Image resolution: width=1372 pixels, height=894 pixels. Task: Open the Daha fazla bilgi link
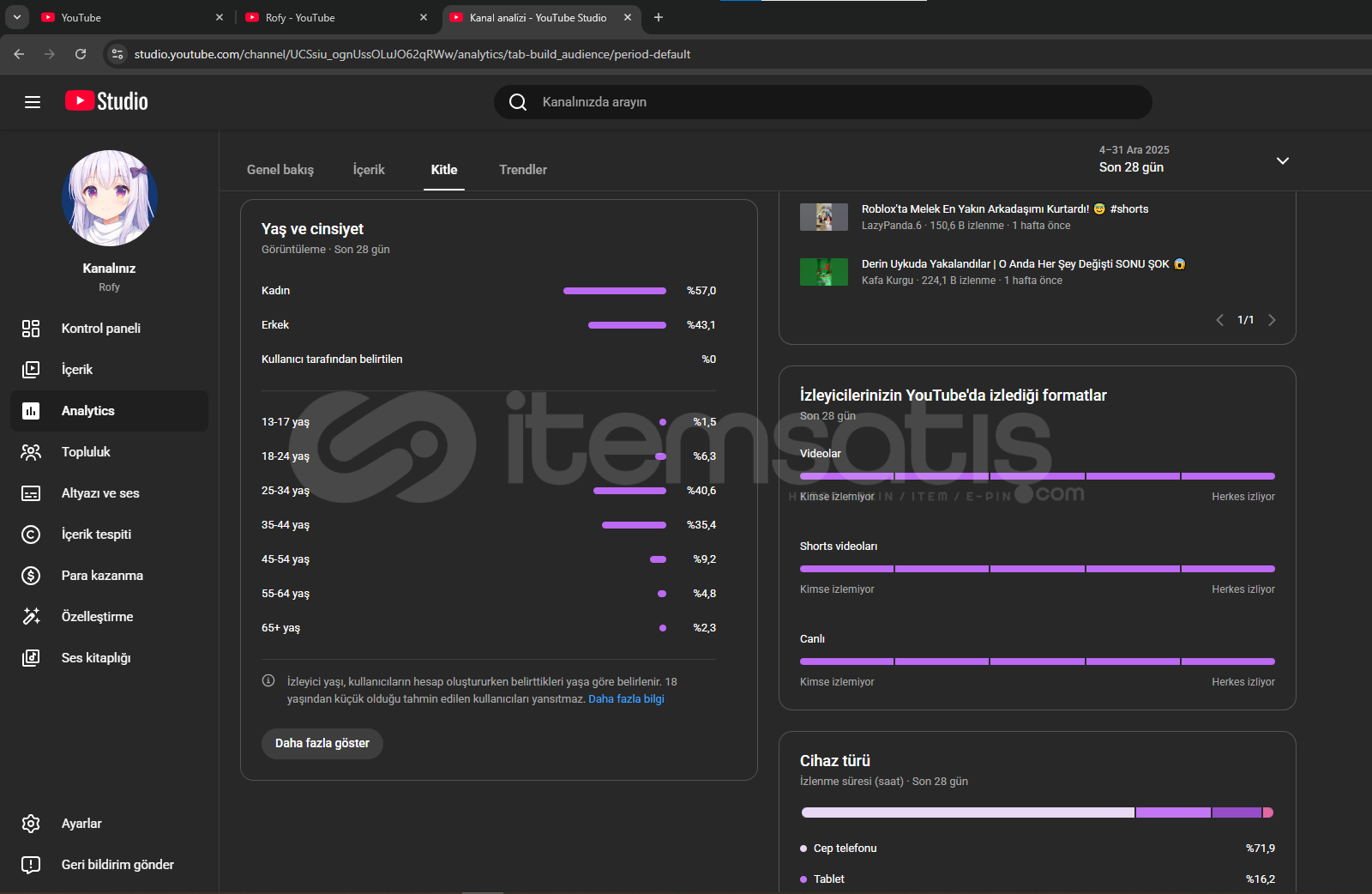click(626, 699)
